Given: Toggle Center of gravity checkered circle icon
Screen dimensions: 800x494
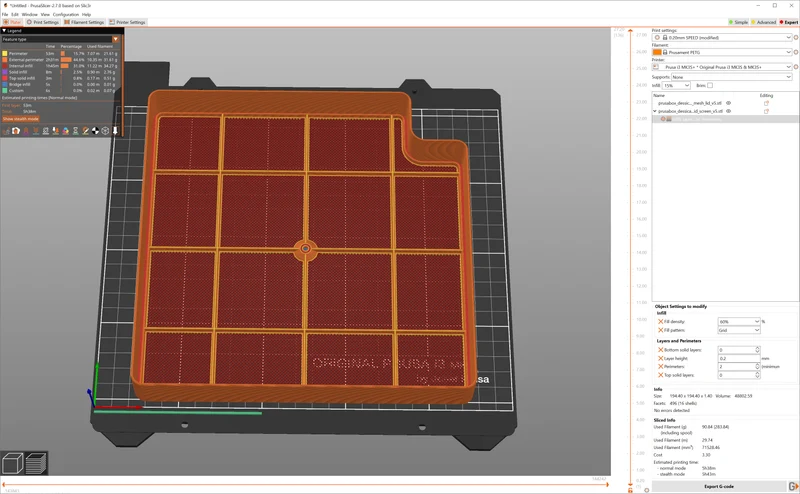Looking at the screenshot, I should click(95, 131).
